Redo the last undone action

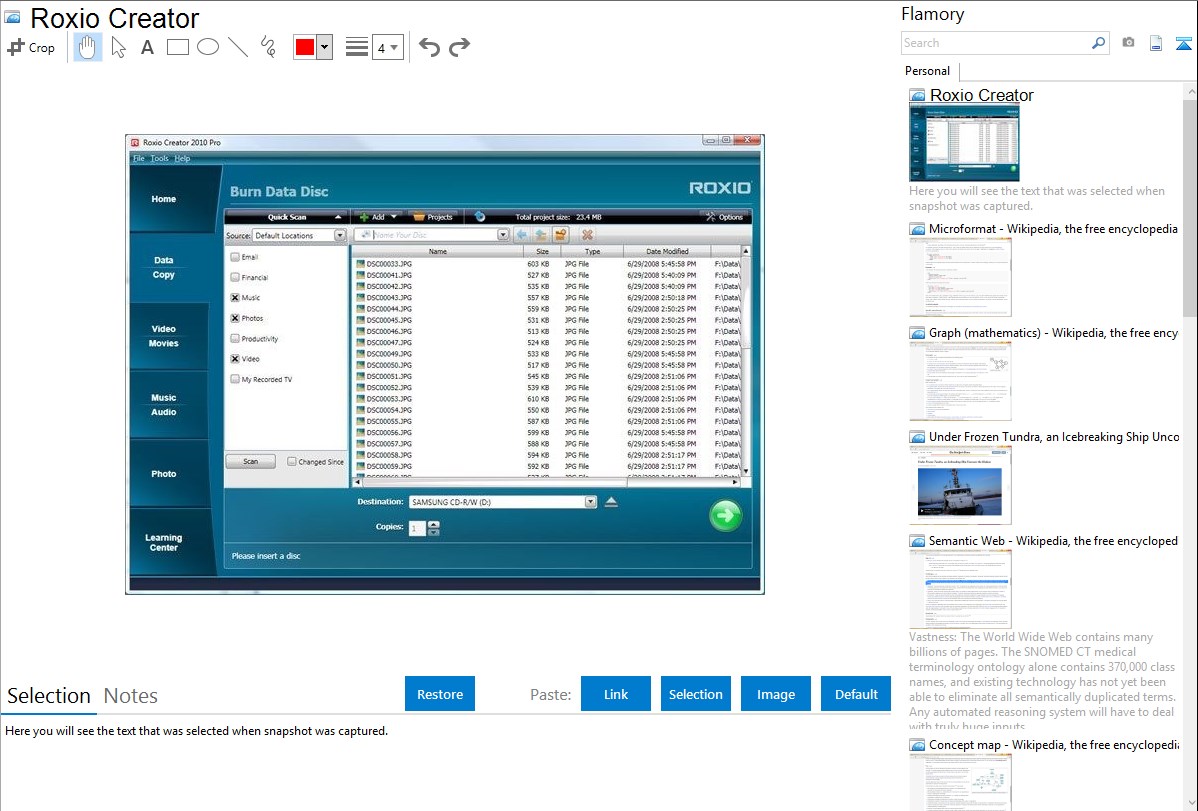459,47
